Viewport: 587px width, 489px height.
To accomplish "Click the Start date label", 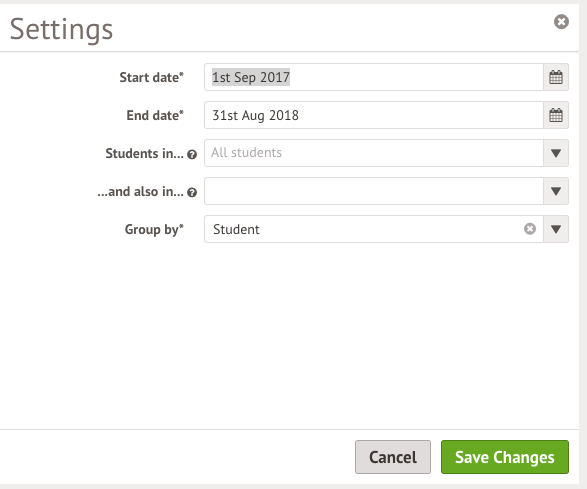I will (x=152, y=78).
